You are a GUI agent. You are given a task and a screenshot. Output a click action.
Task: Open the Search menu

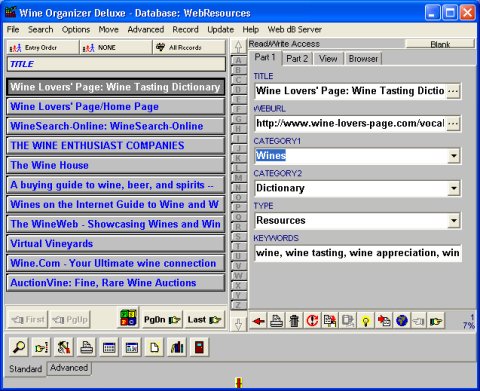pos(40,29)
